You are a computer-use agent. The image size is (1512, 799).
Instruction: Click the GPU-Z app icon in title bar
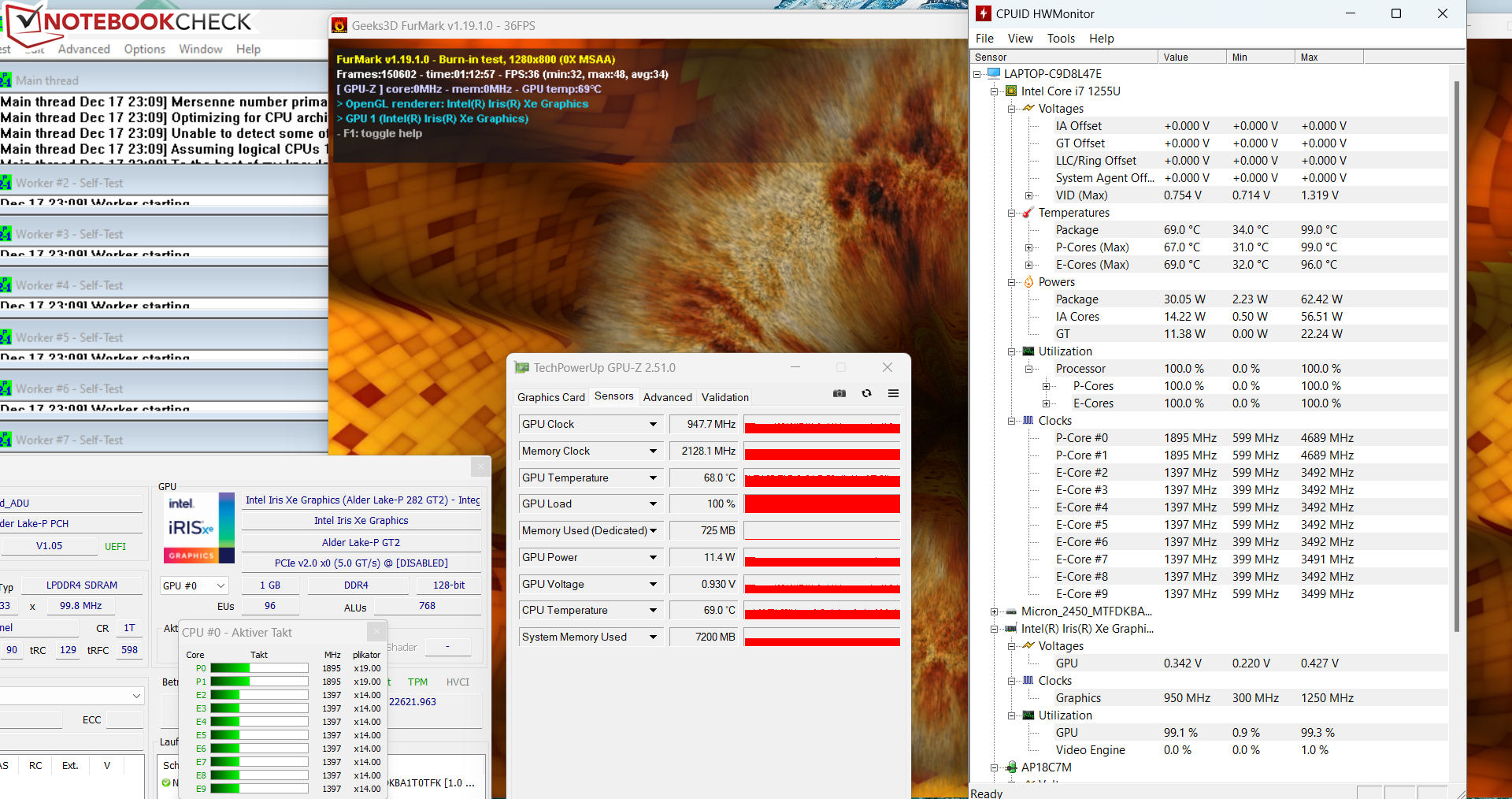click(521, 368)
